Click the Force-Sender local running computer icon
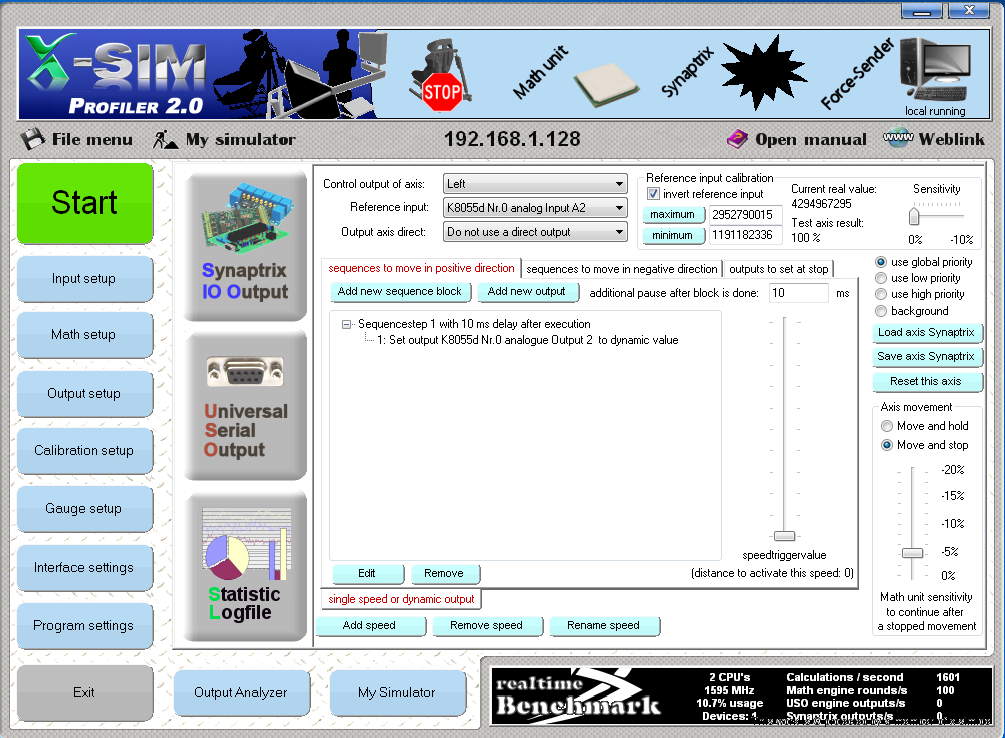Image resolution: width=1005 pixels, height=738 pixels. pyautogui.click(x=934, y=72)
